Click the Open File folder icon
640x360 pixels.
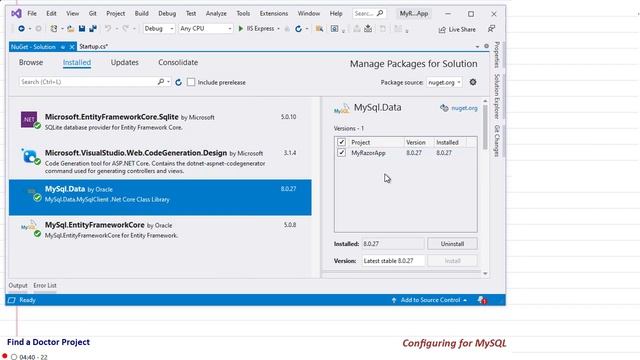pyautogui.click(x=71, y=29)
